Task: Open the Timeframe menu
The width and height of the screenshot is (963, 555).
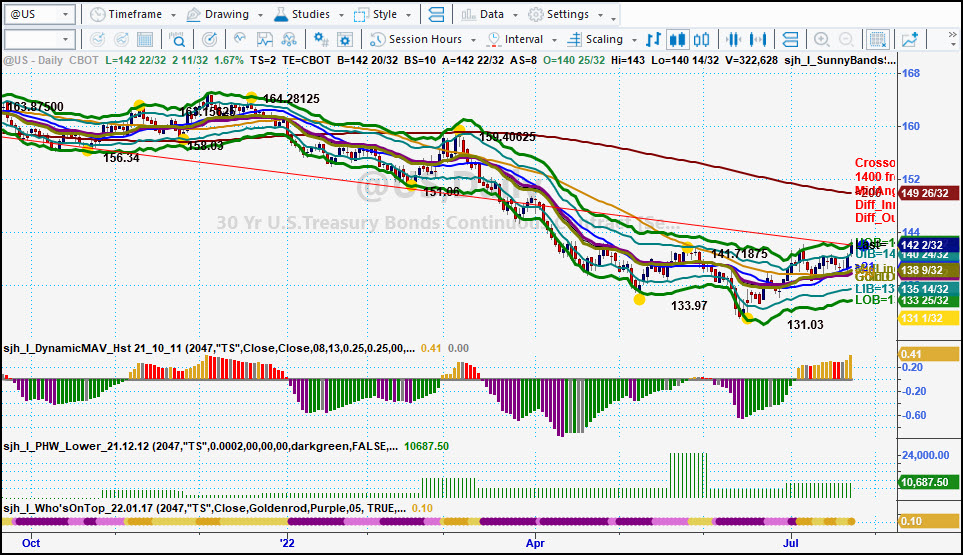Action: pyautogui.click(x=127, y=14)
